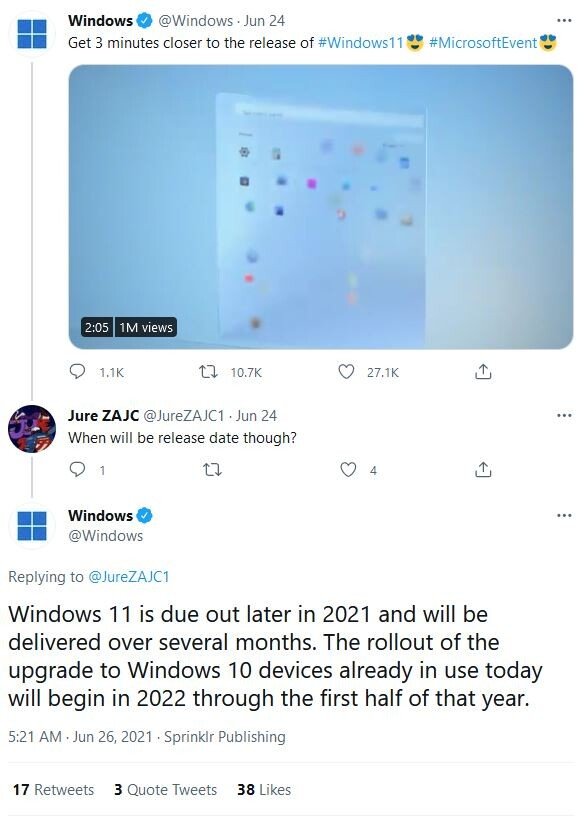This screenshot has width=586, height=816.
Task: Play the Windows 11 teaser video
Action: pos(321,207)
